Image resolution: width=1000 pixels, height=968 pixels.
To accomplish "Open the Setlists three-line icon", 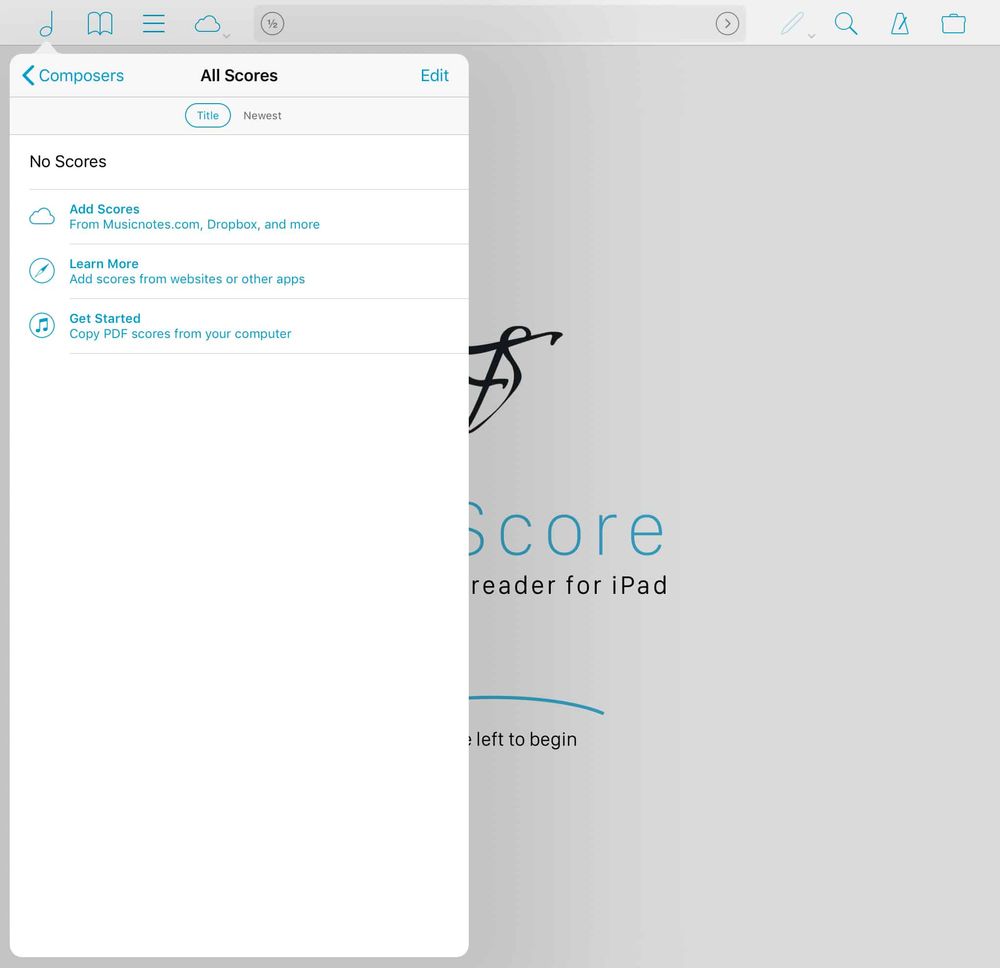I will coord(154,24).
